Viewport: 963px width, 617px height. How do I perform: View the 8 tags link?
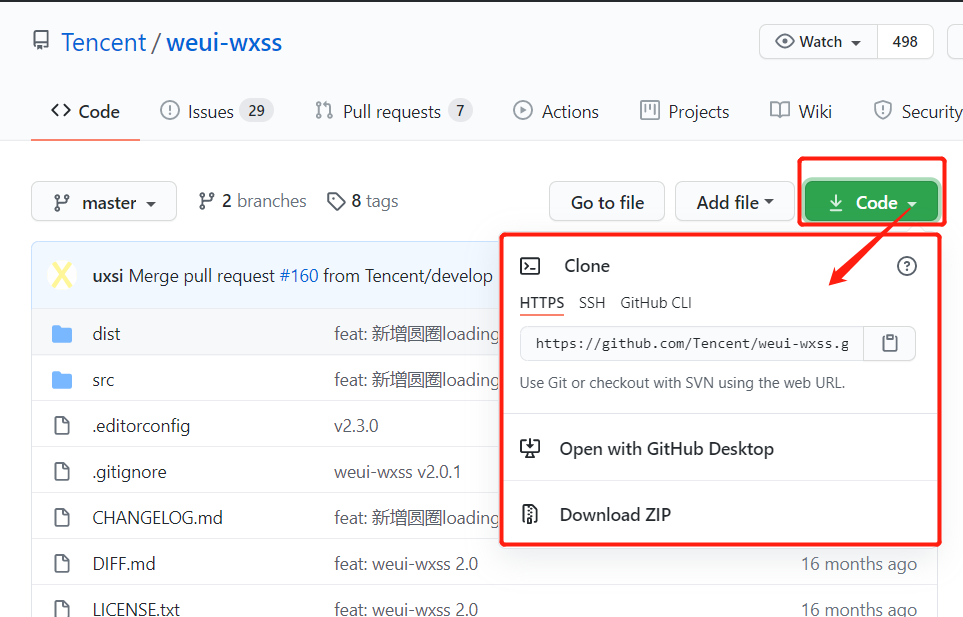(x=363, y=201)
